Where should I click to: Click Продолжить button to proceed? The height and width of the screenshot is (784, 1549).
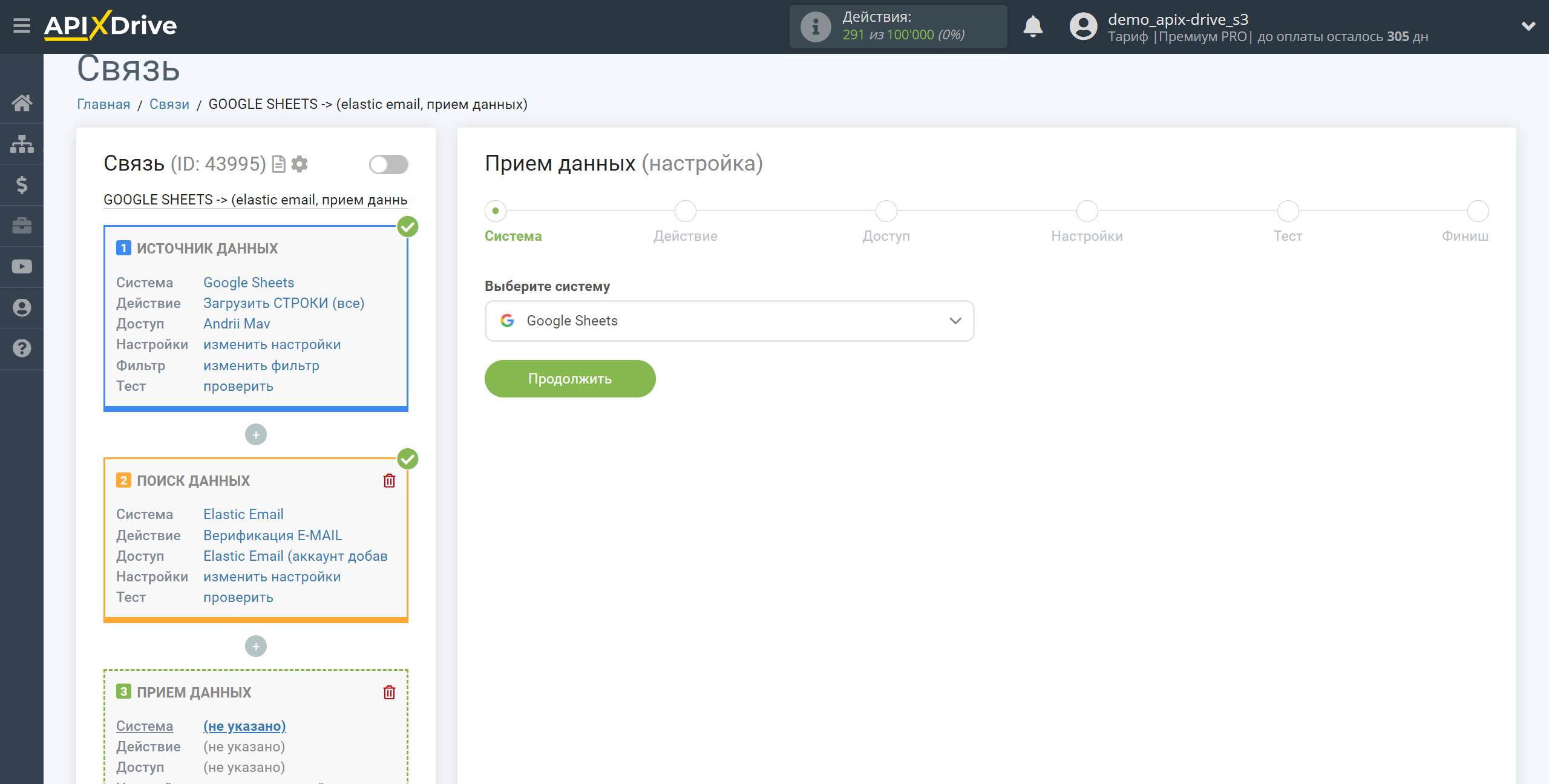pos(570,378)
